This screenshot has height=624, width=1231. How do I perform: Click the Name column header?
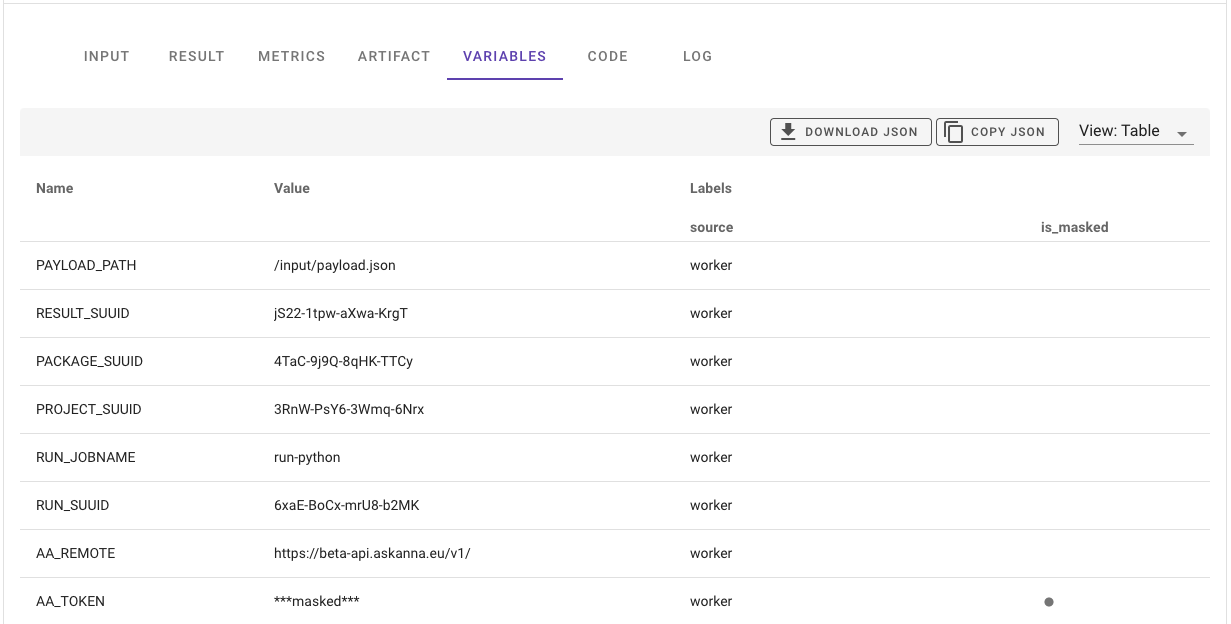(54, 188)
